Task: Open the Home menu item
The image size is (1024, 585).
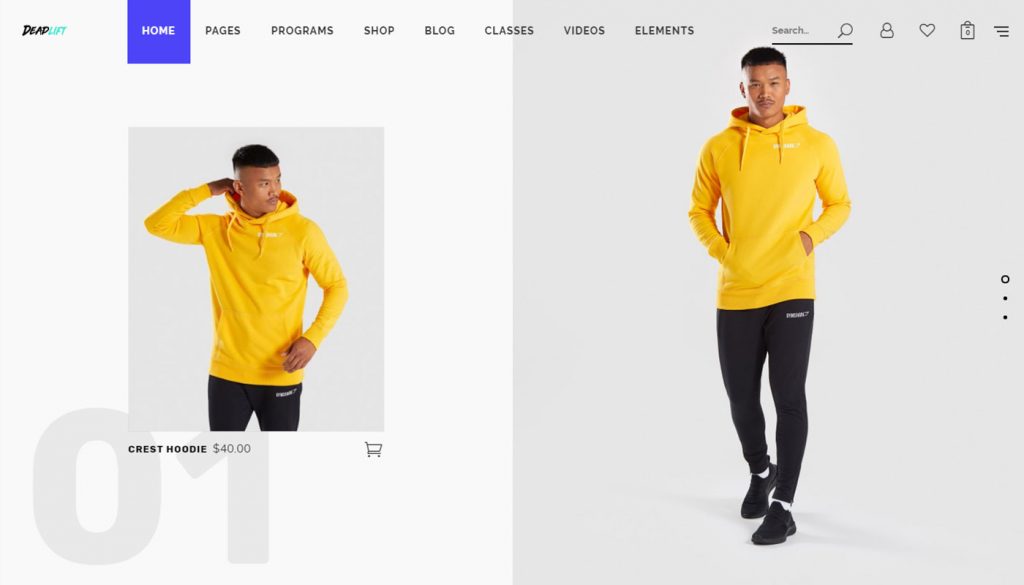Action: (x=159, y=31)
